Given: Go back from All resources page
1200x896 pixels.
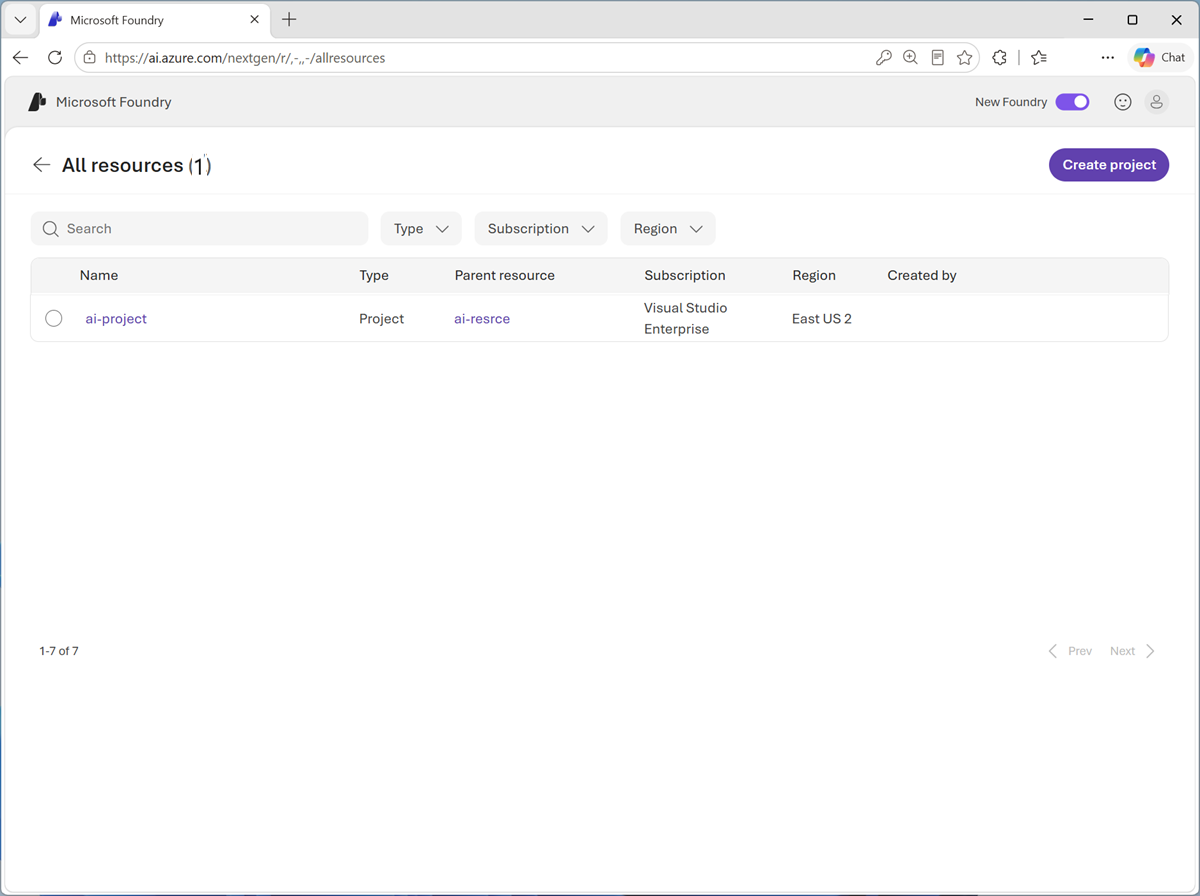Looking at the screenshot, I should pos(41,165).
